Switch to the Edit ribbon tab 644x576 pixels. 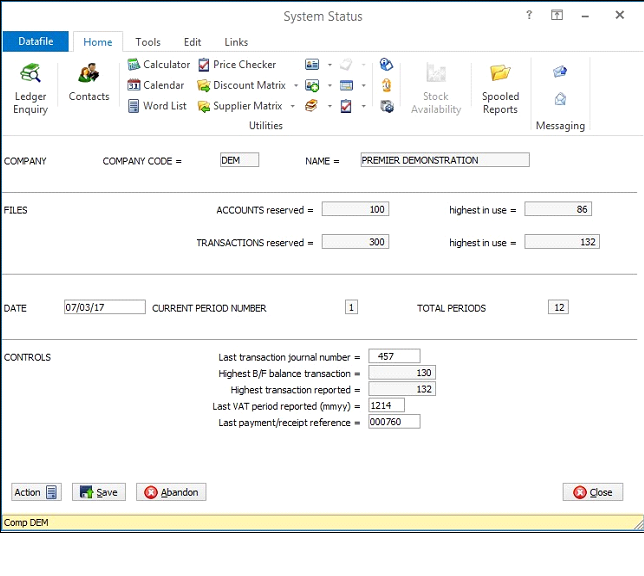click(192, 42)
